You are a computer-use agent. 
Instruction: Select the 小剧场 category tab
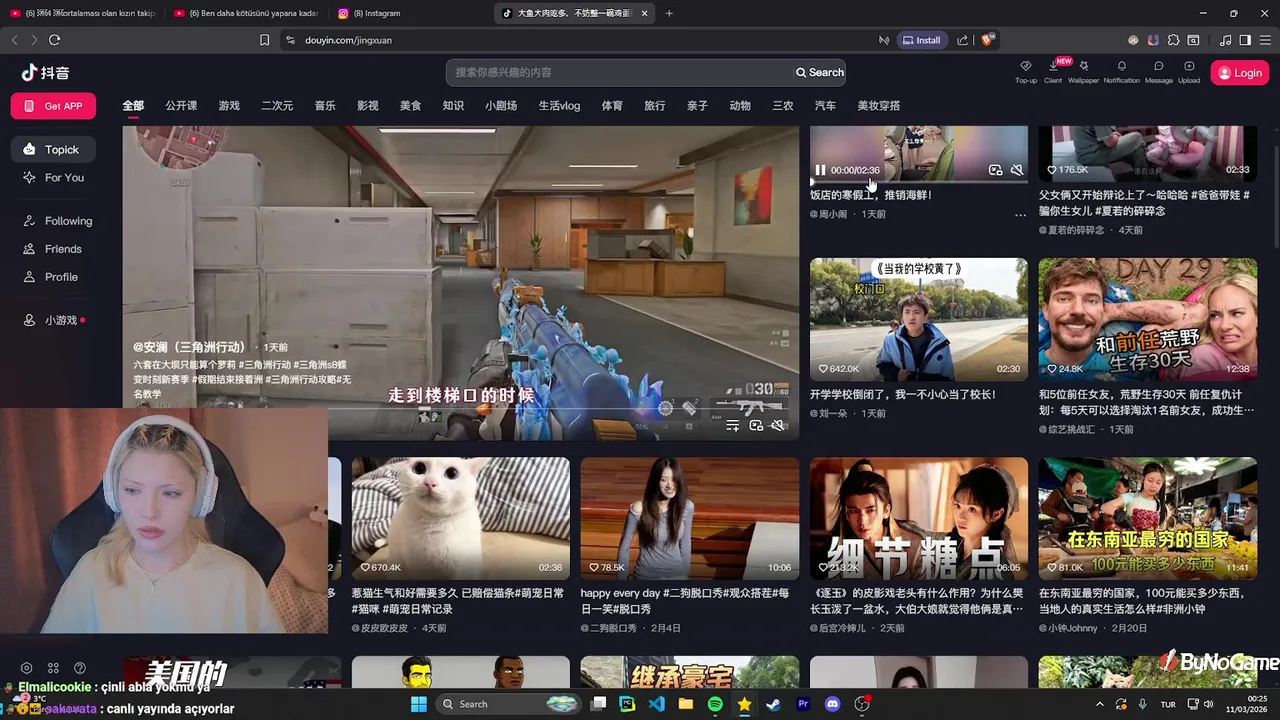501,106
